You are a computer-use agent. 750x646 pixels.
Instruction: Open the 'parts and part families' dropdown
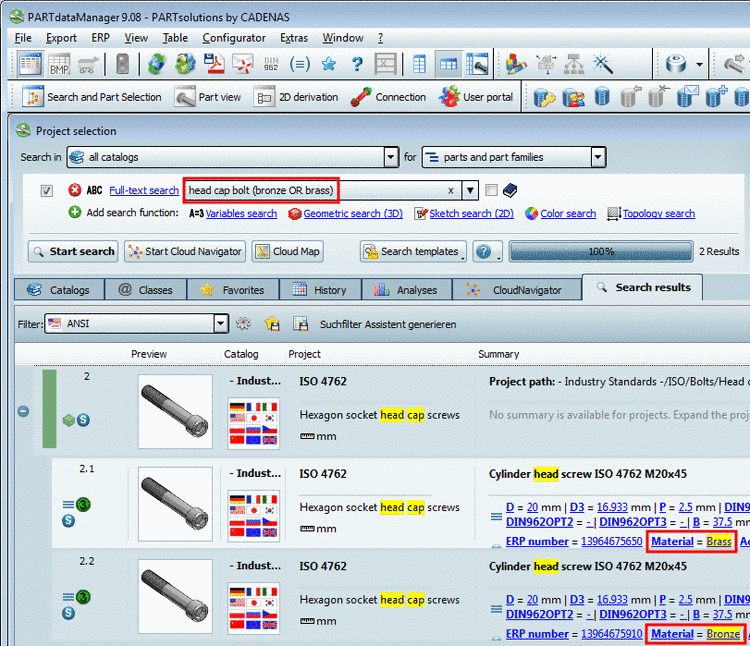pos(598,157)
